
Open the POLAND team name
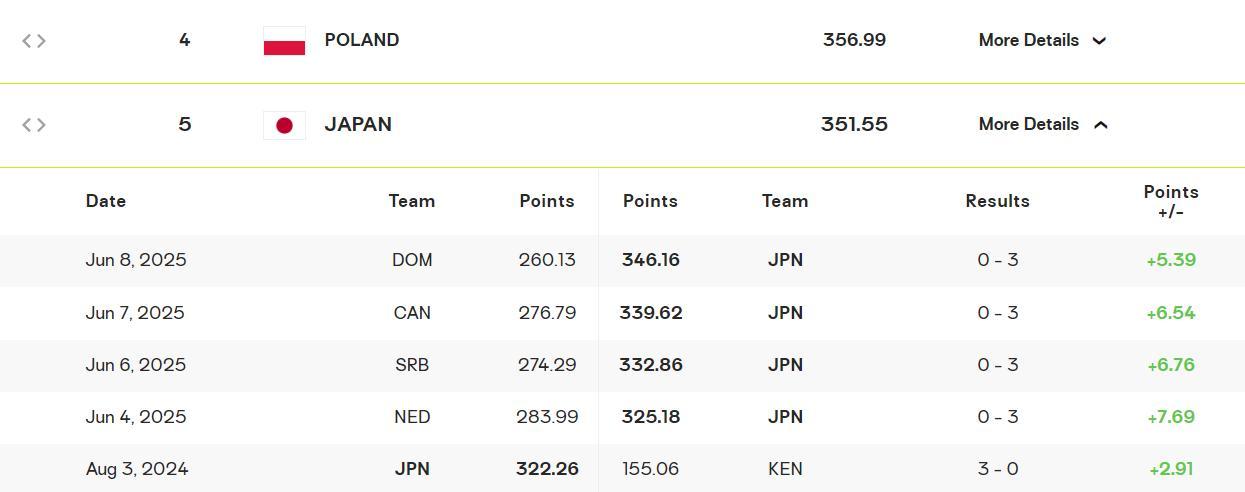click(361, 40)
